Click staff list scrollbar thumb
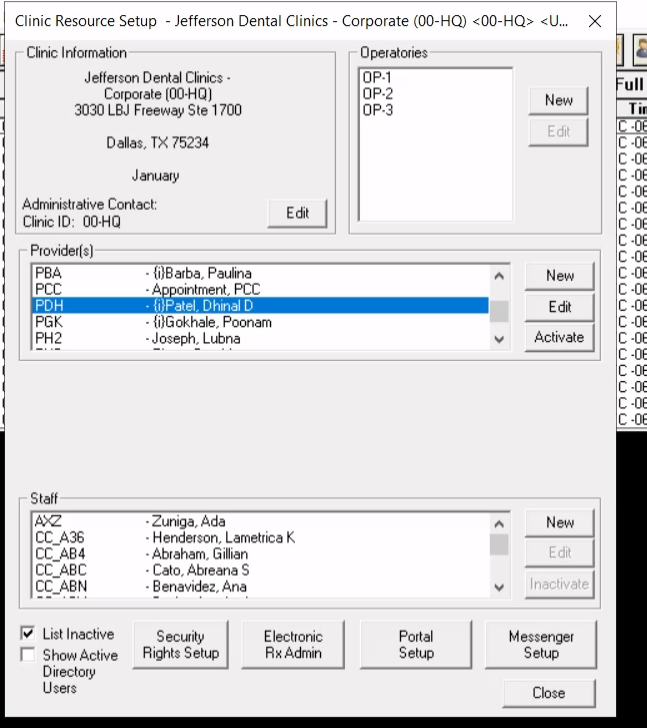This screenshot has width=647, height=728. tap(499, 545)
